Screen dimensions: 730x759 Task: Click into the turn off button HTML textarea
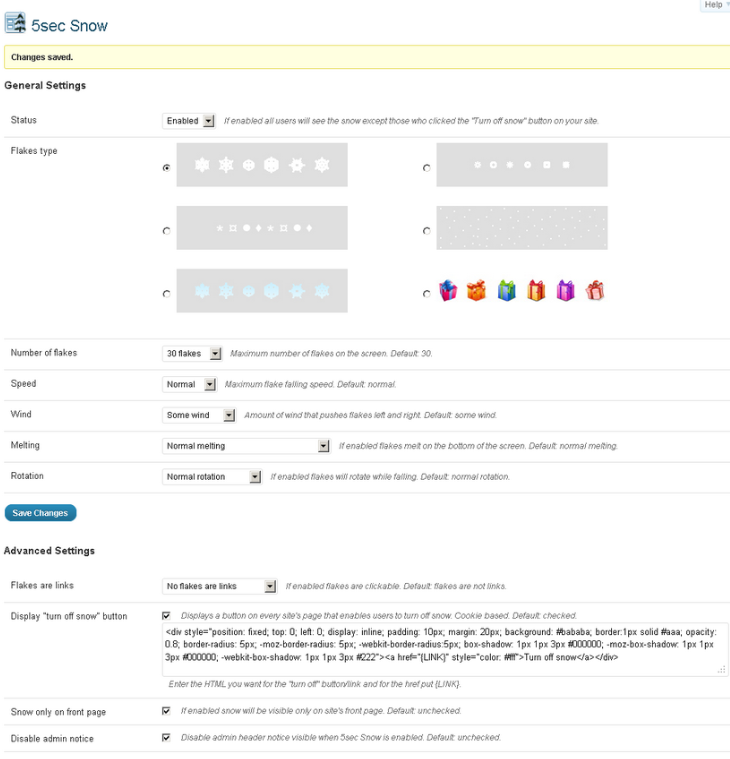[x=445, y=650]
